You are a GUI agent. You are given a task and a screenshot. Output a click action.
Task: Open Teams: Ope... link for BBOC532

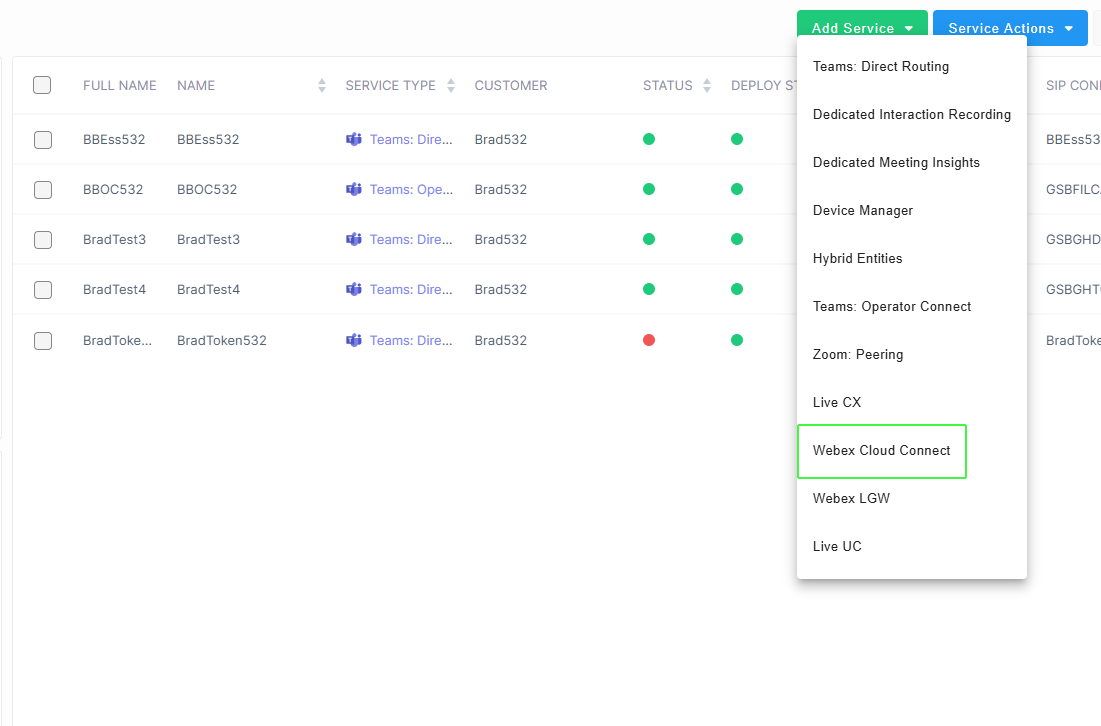click(411, 190)
